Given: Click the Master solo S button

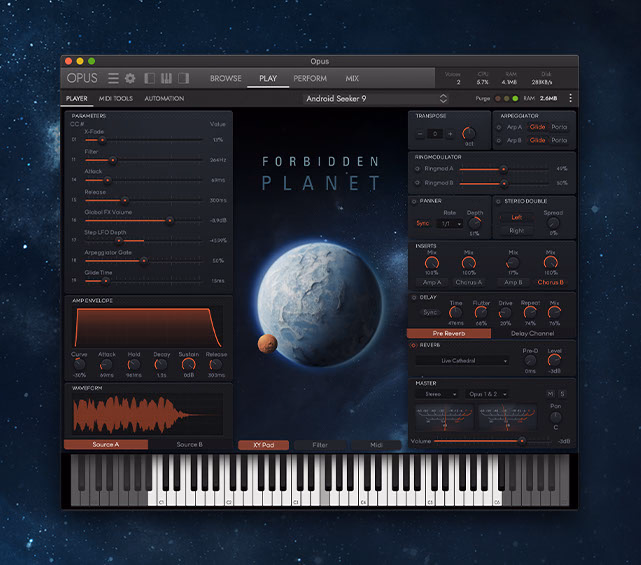Looking at the screenshot, I should click(x=563, y=394).
